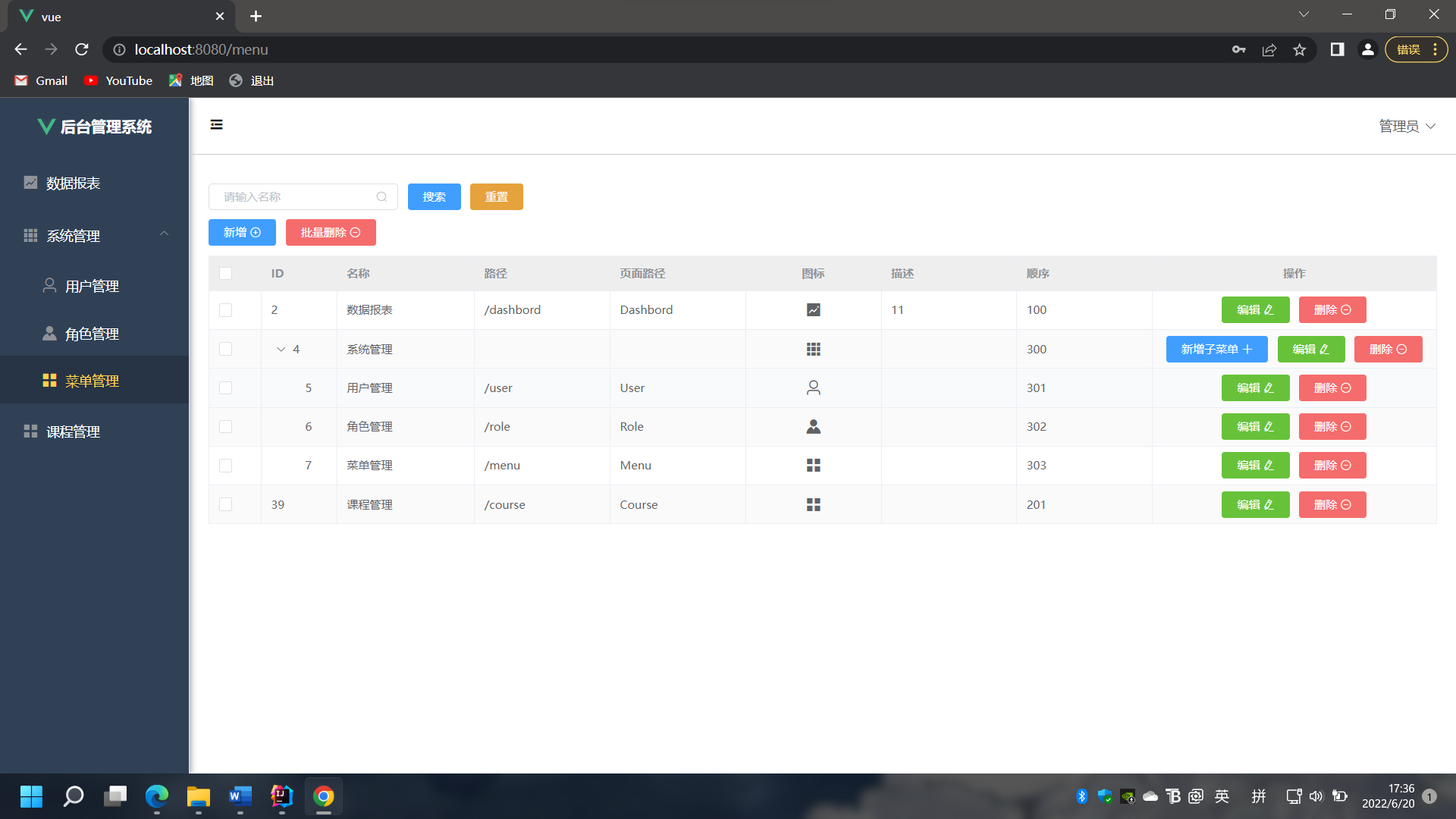
Task: Check the checkbox for 菜单管理 row
Action: 225,465
